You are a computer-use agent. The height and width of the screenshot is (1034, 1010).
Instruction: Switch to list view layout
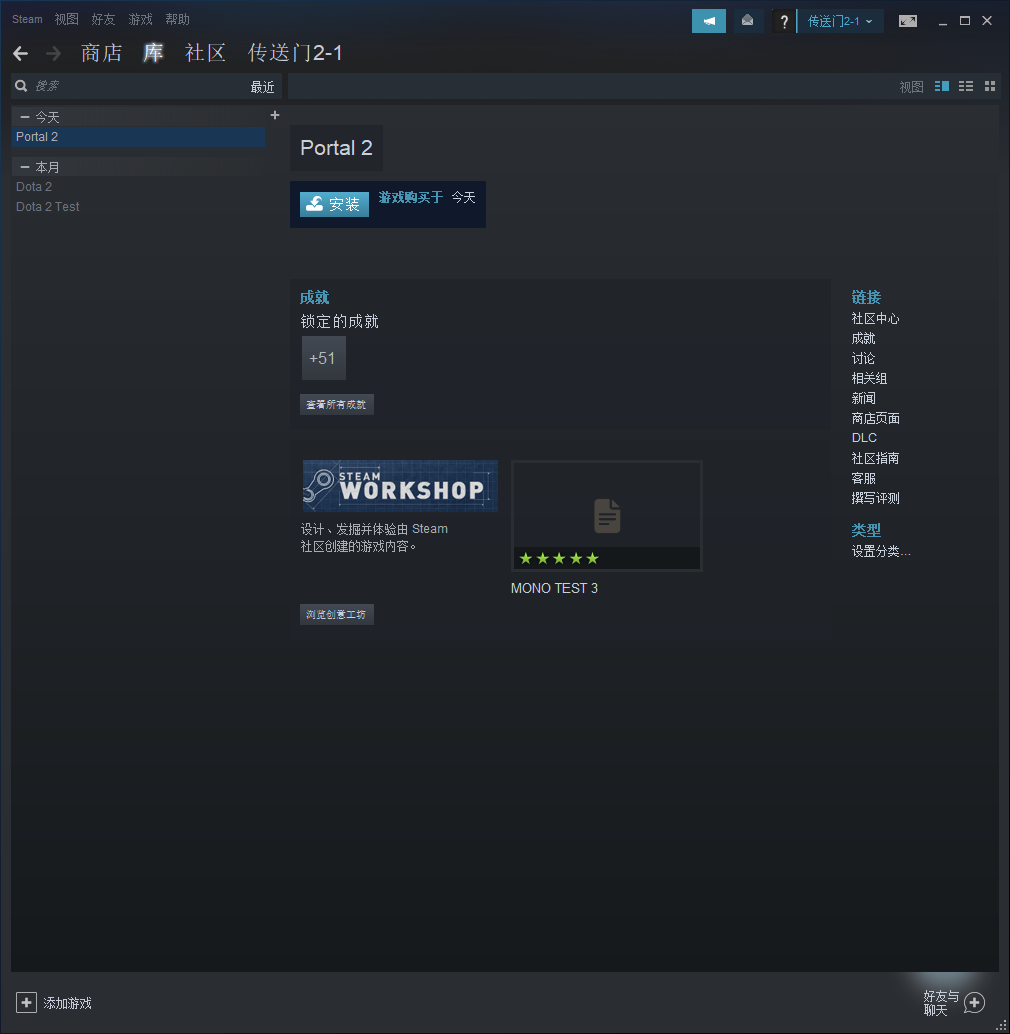coord(966,86)
